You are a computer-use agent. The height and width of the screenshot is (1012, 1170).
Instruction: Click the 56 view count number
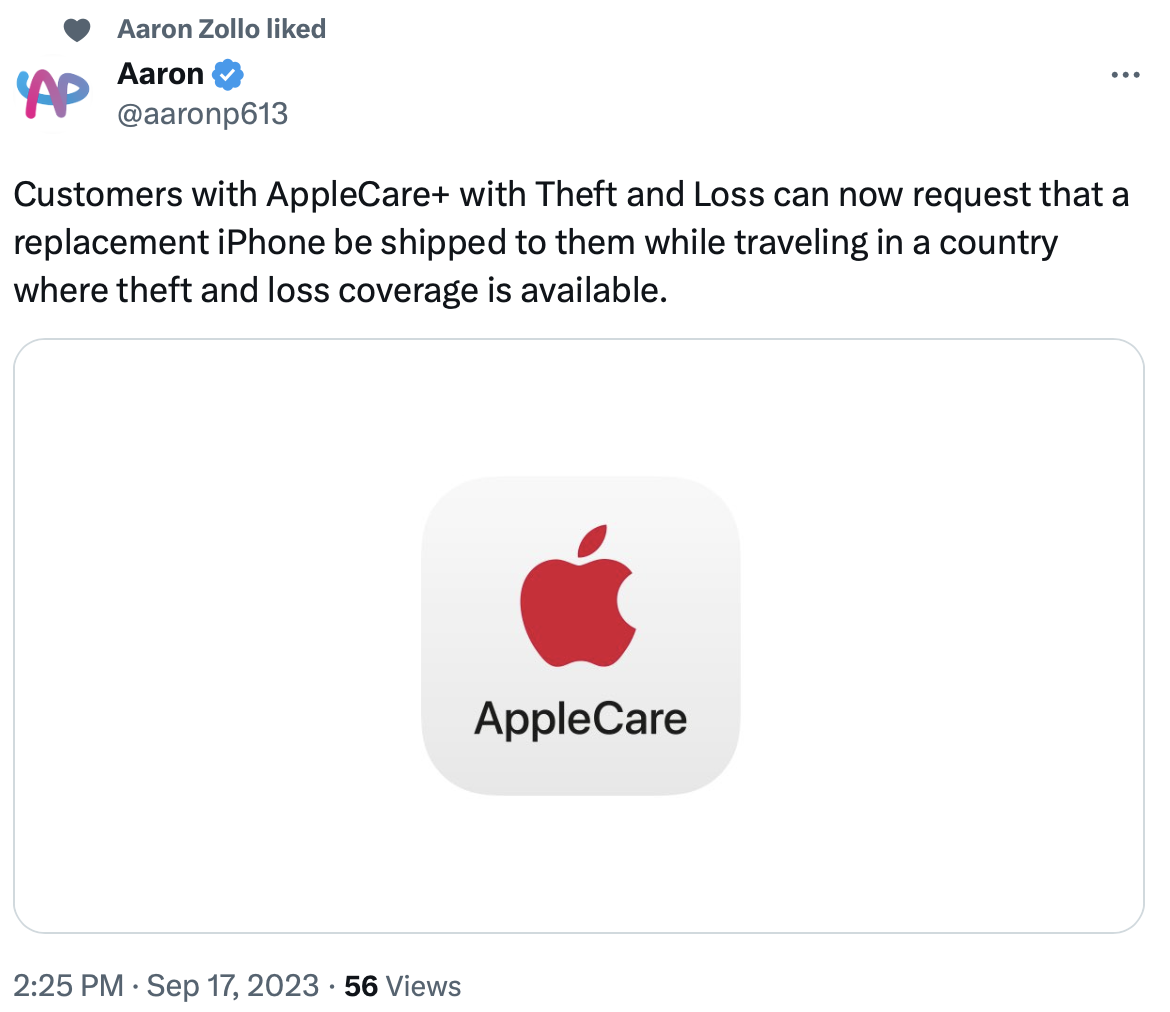coord(360,986)
